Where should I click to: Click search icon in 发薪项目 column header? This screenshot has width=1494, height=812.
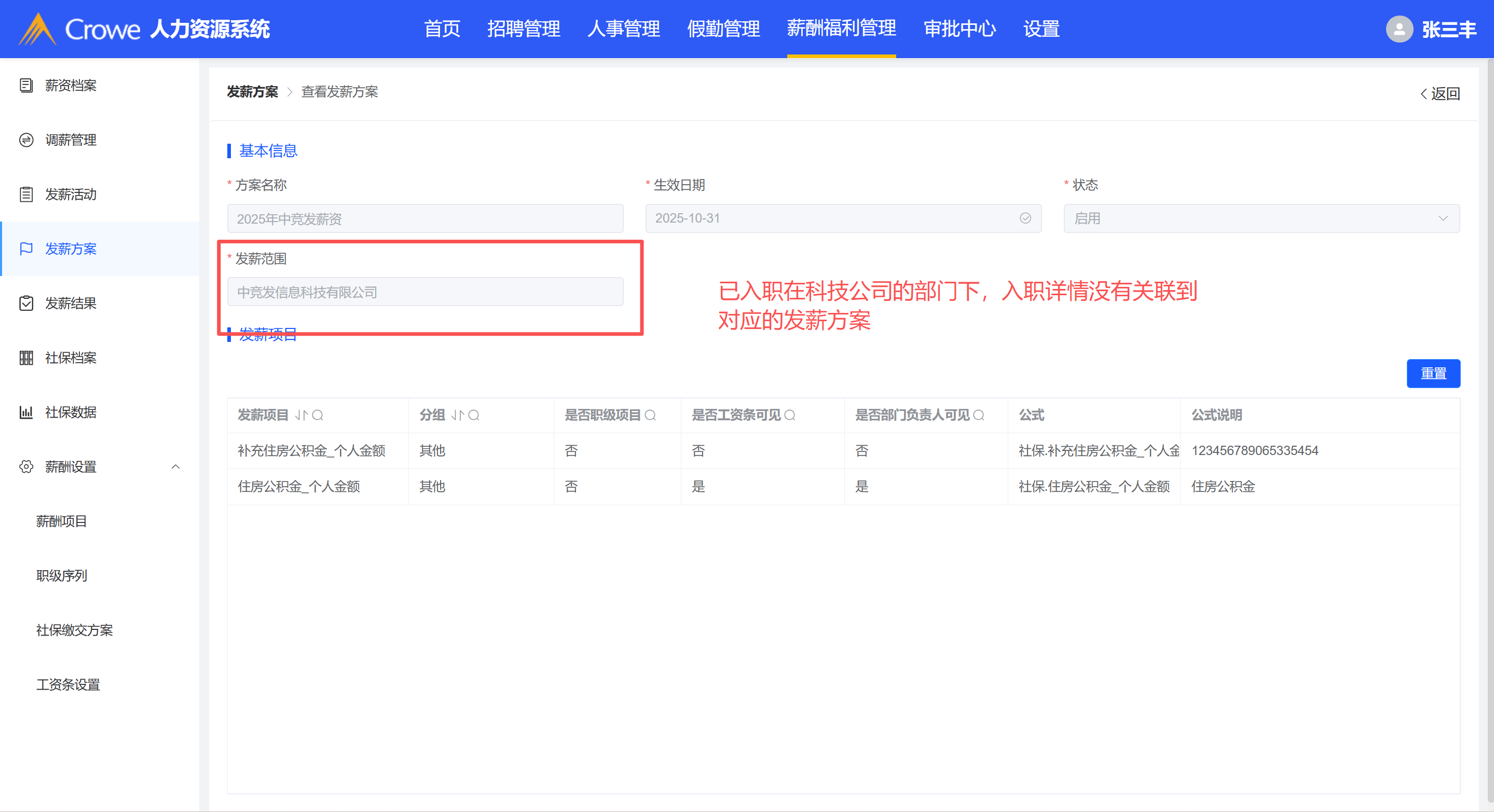[x=318, y=415]
